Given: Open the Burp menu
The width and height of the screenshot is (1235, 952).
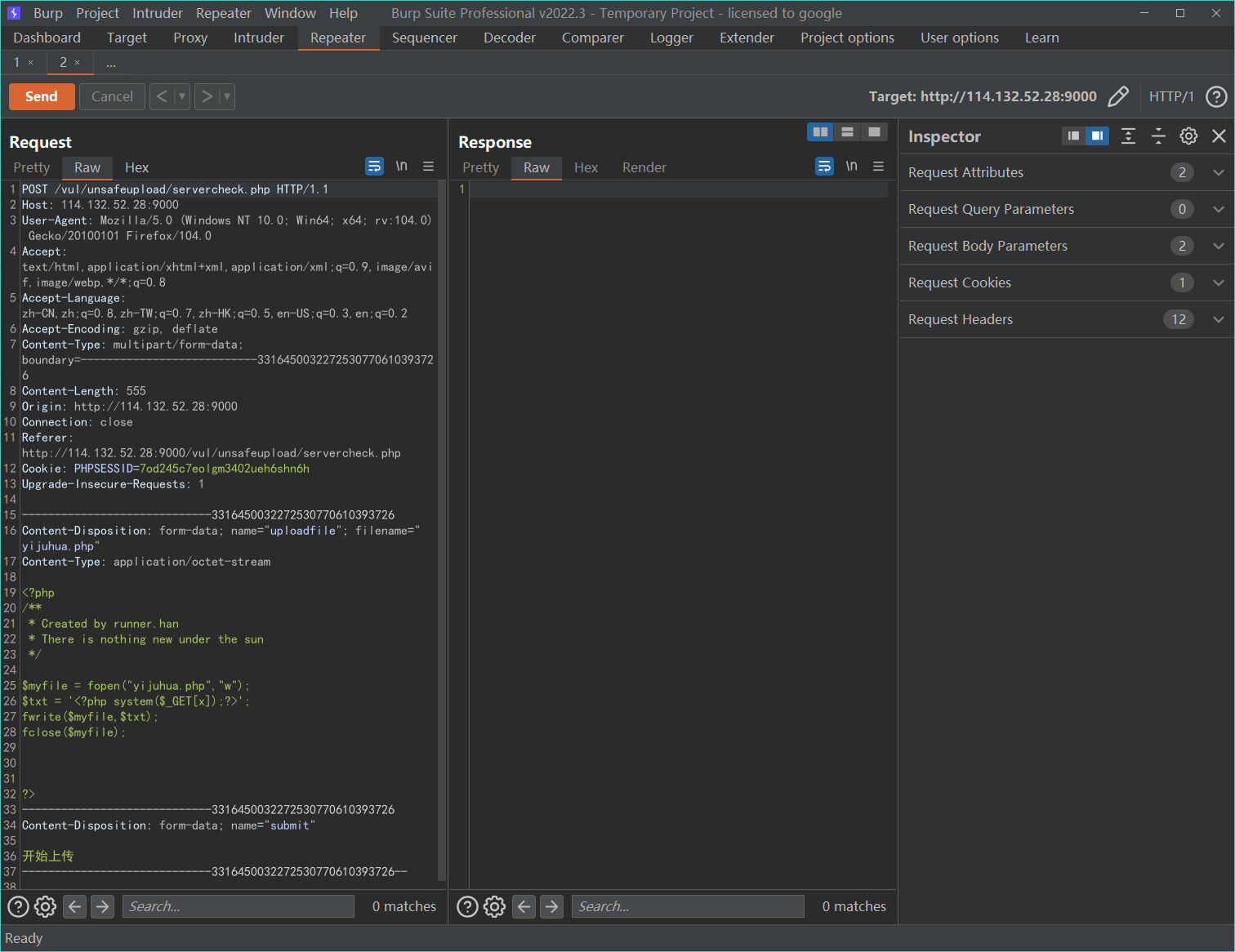Looking at the screenshot, I should pos(48,13).
